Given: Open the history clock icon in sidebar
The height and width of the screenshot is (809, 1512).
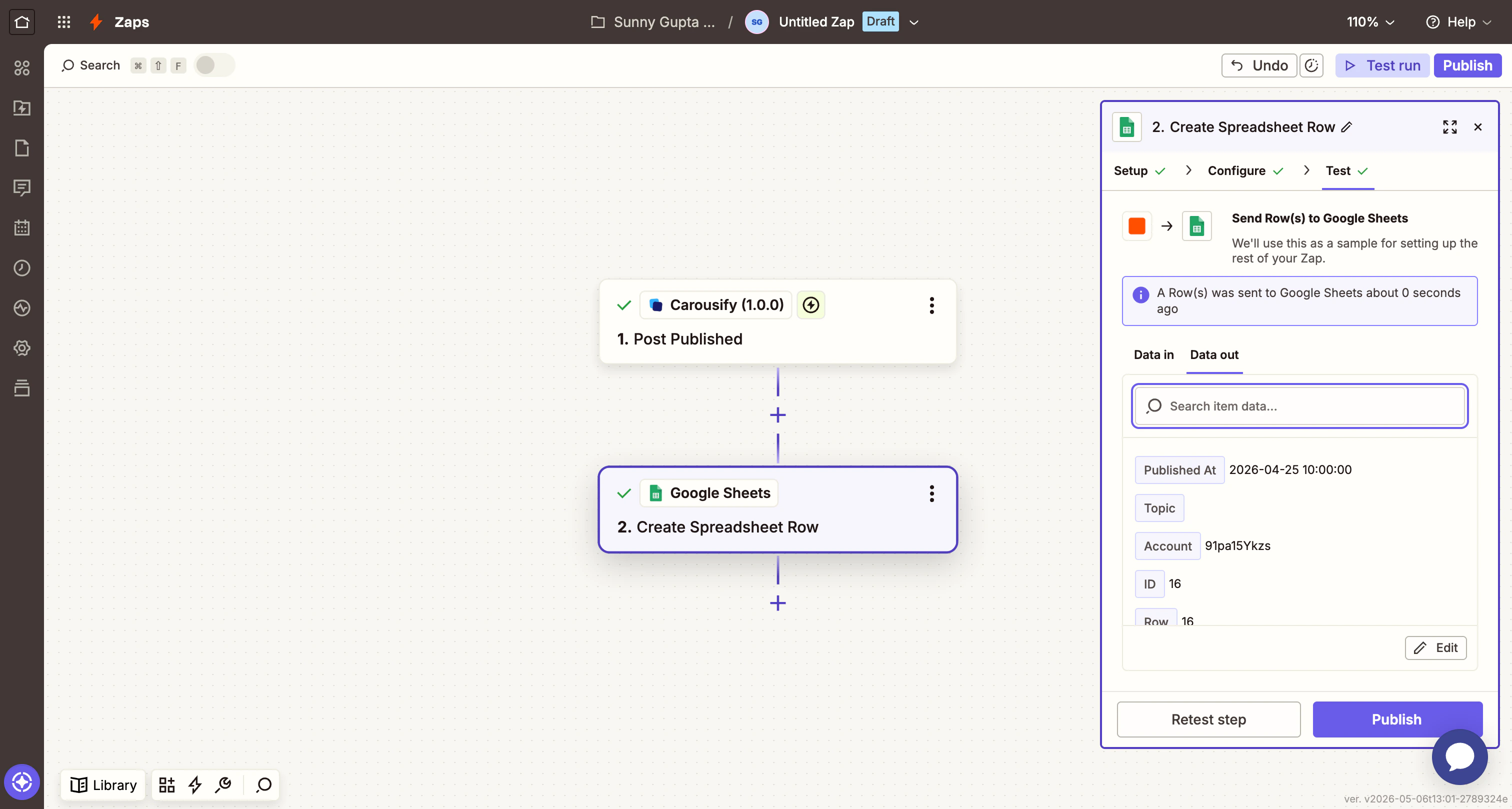Looking at the screenshot, I should 21,267.
